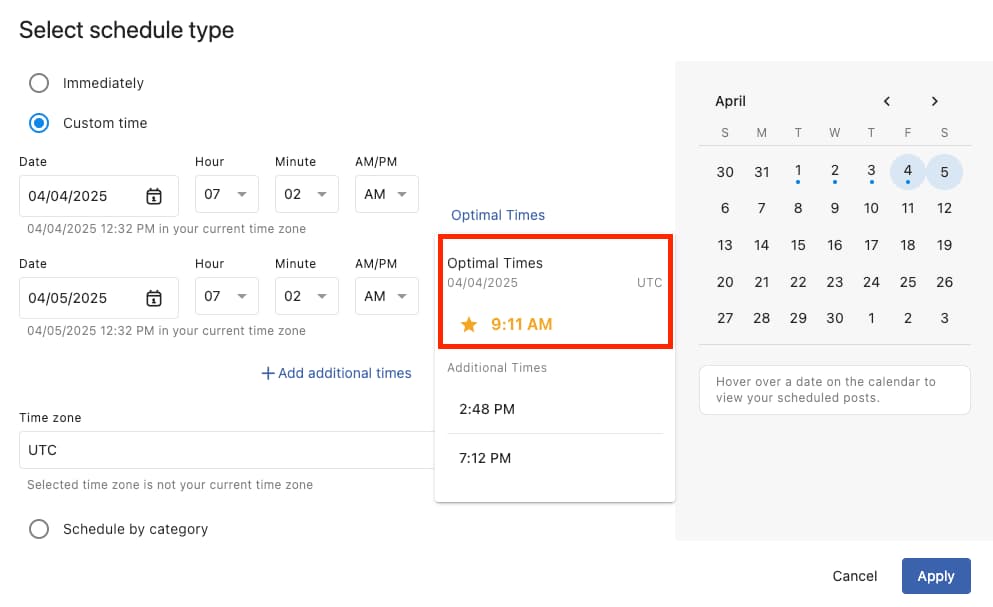Open the Optimal Times link
Viewport: 993px width, 607px height.
[498, 215]
